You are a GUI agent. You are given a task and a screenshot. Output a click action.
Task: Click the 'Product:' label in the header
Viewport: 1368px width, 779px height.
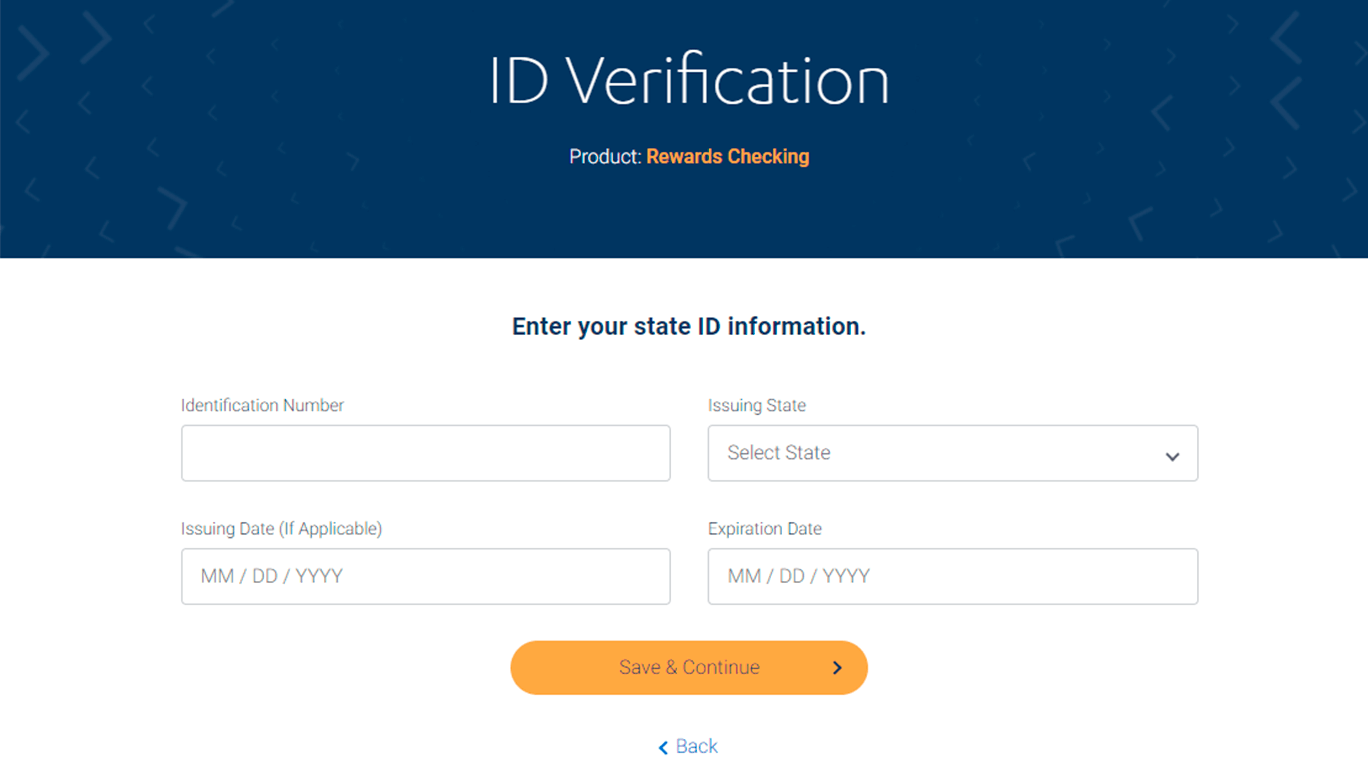pyautogui.click(x=605, y=156)
